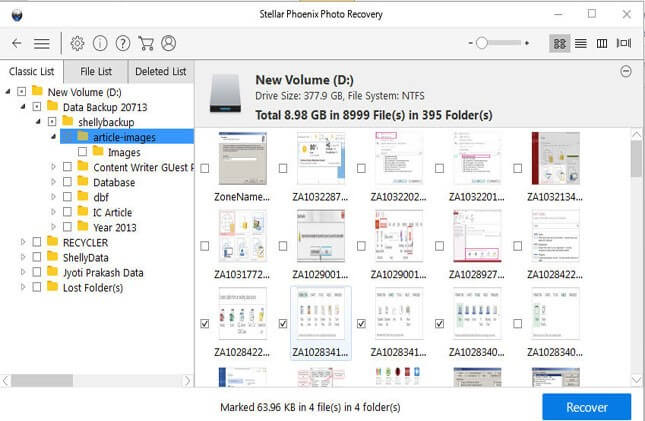
Task: Expand the ShellyData folder node
Action: (x=23, y=257)
